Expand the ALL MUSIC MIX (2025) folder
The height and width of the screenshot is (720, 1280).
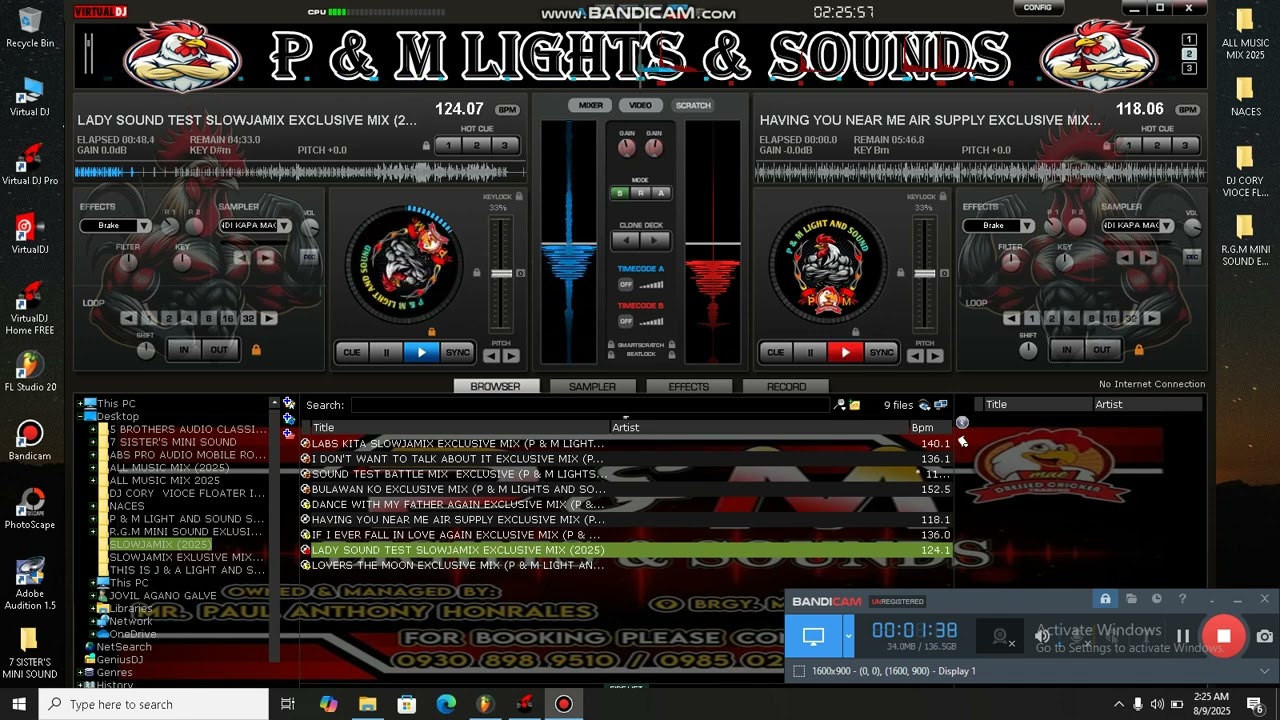pyautogui.click(x=93, y=467)
